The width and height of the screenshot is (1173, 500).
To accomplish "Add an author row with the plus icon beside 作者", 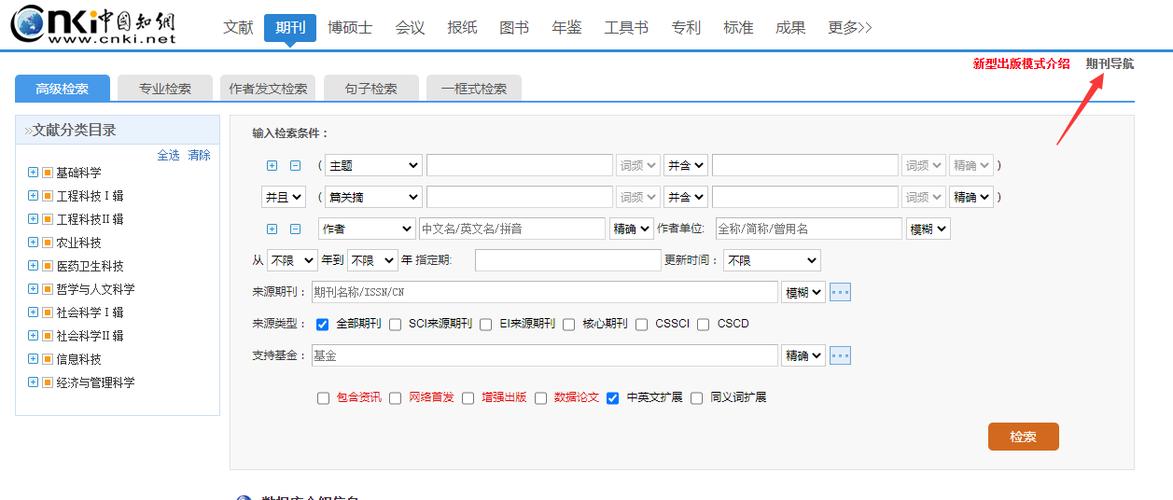I will [272, 229].
